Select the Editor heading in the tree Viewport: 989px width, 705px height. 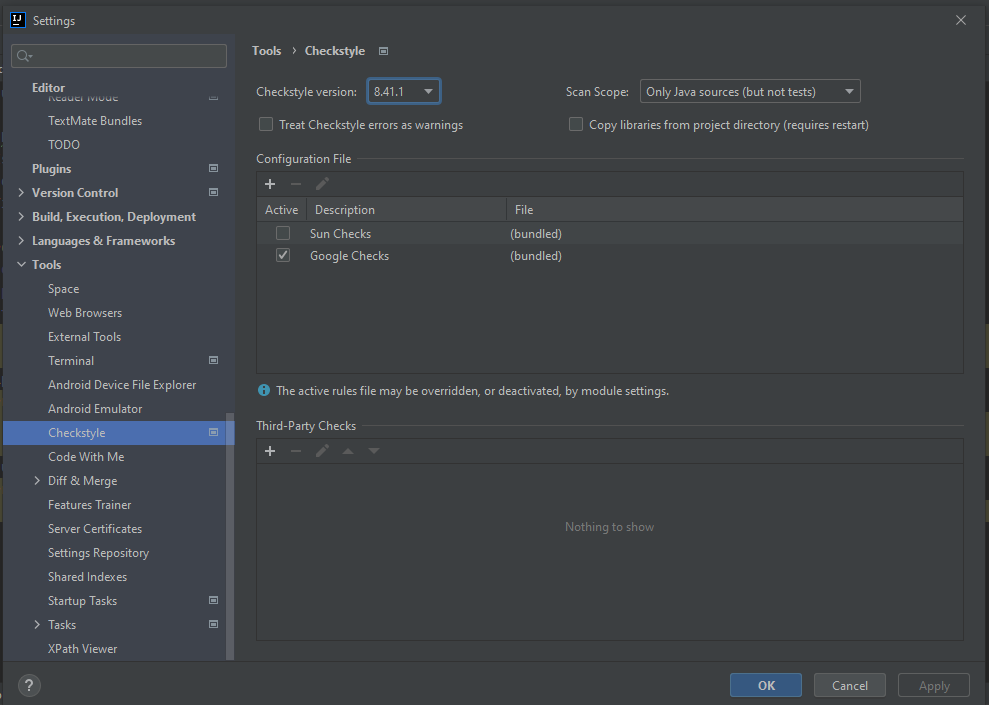(x=49, y=88)
